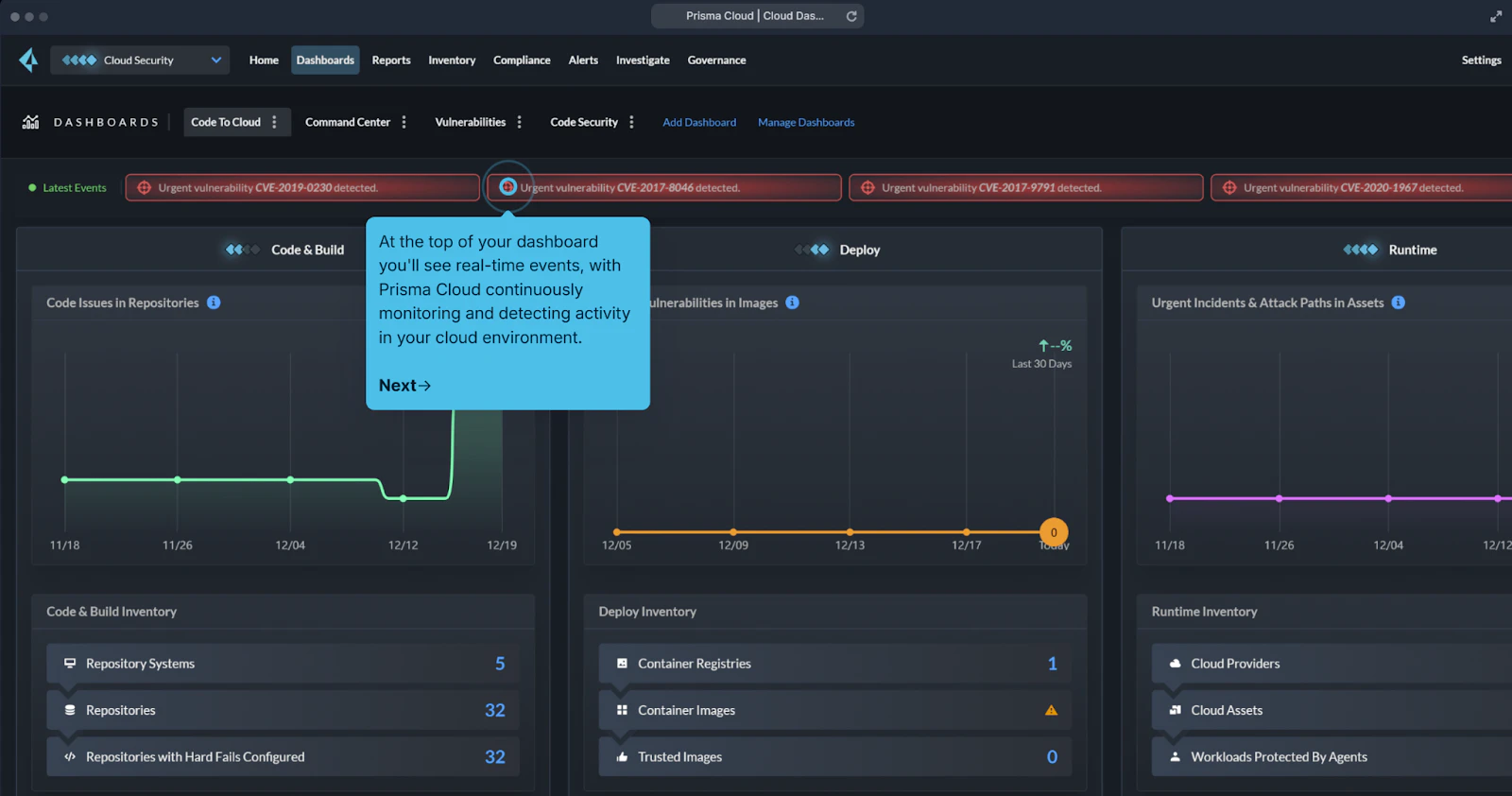Open the Investigate menu
This screenshot has height=796, width=1512.
(643, 60)
